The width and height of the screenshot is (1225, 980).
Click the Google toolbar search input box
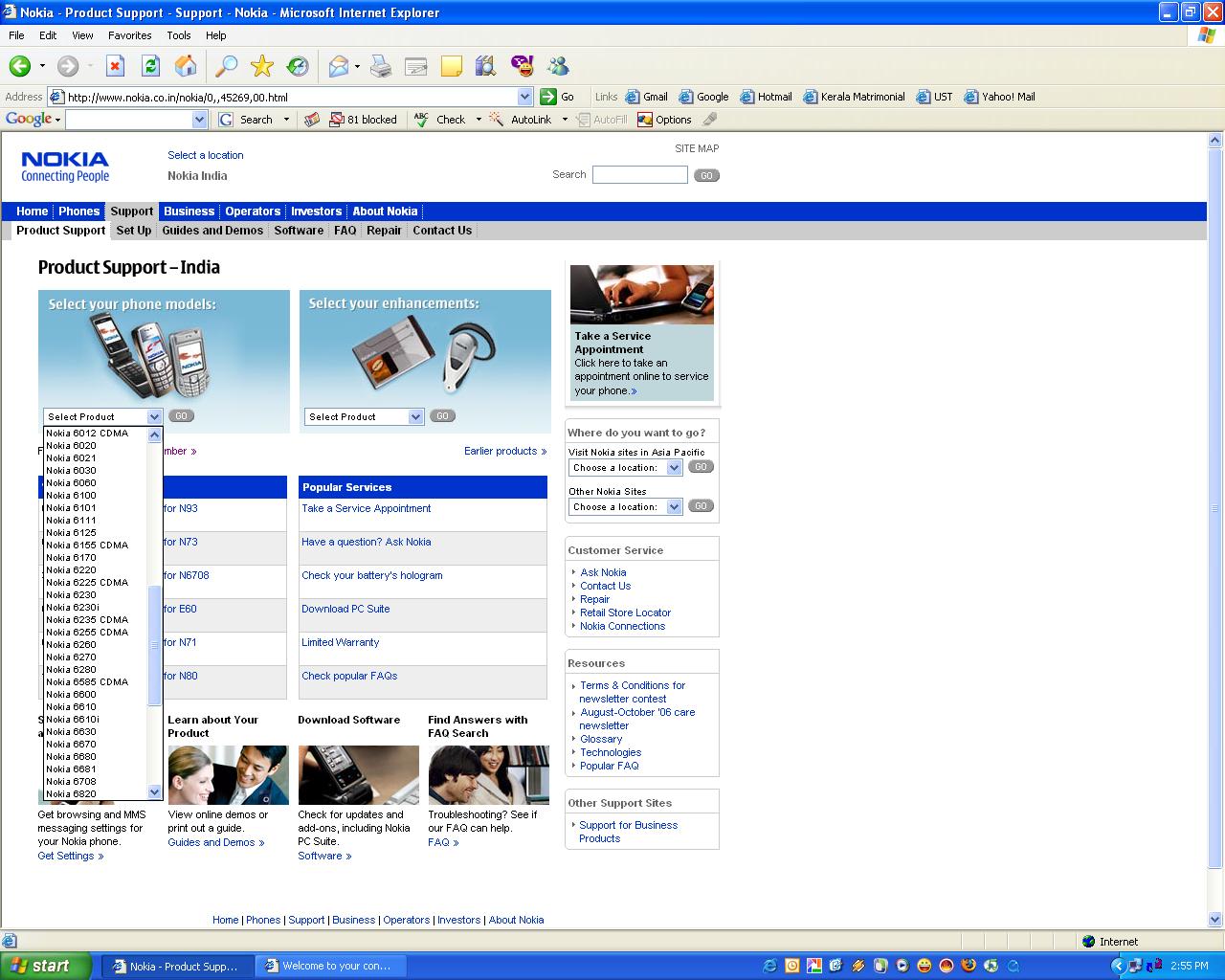129,120
